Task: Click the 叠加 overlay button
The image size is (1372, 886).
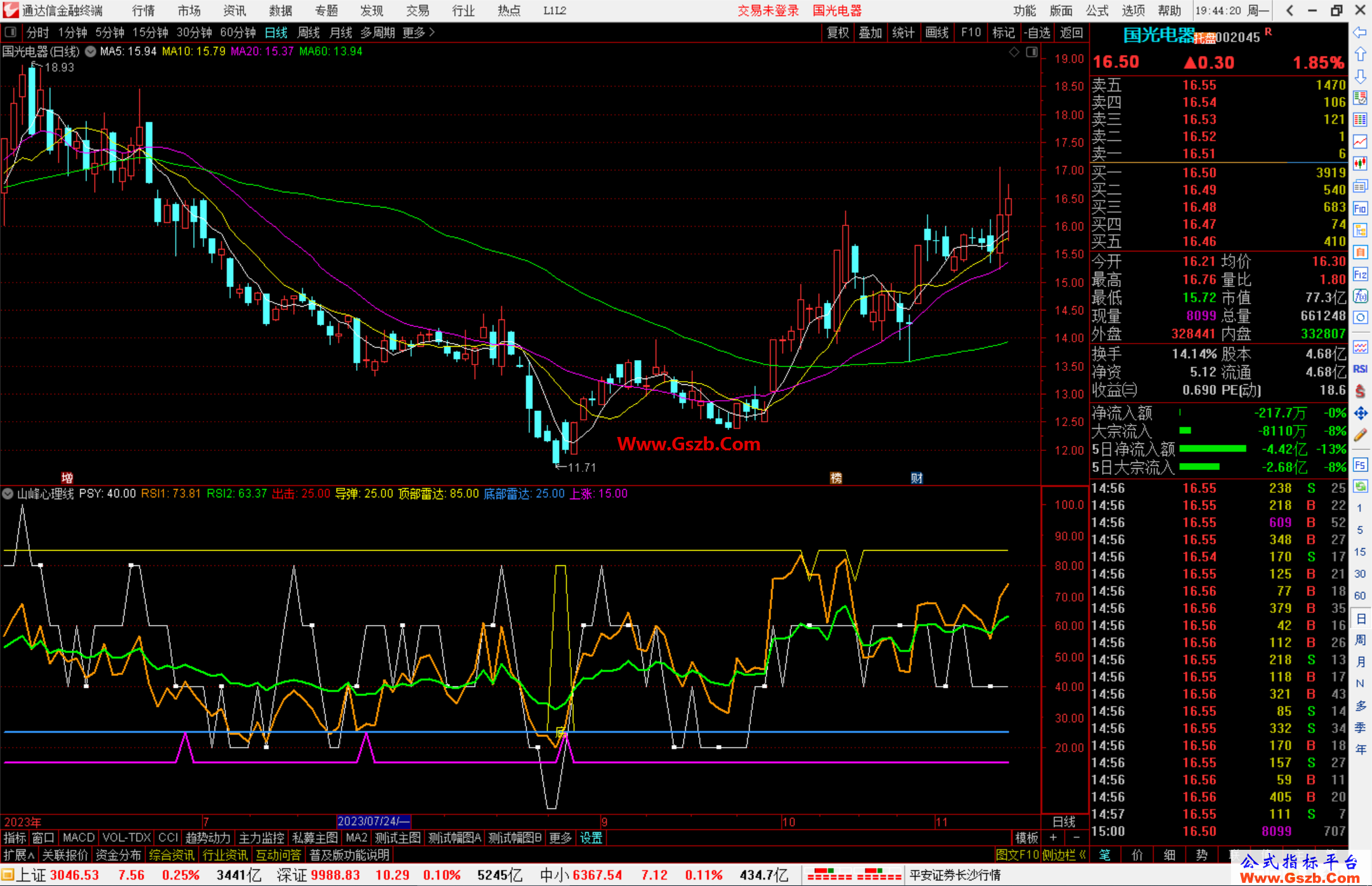Action: [870, 32]
